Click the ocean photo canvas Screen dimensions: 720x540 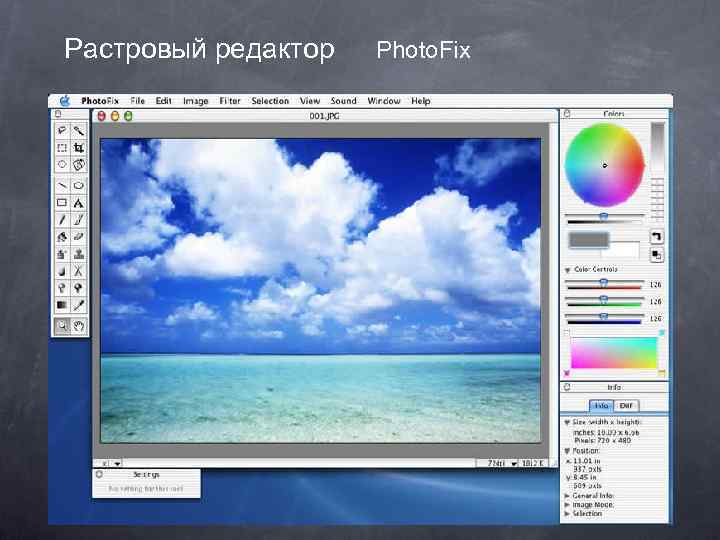pos(321,290)
